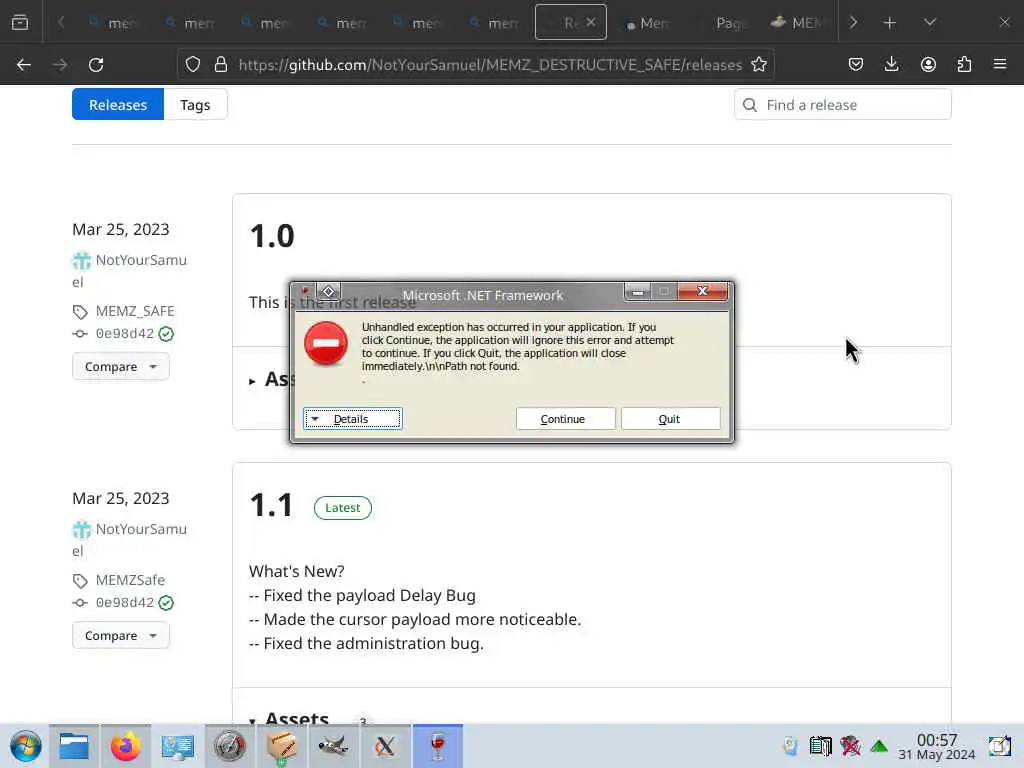The height and width of the screenshot is (768, 1024).
Task: Open the speedometer gauge taskbar app
Action: tap(229, 746)
